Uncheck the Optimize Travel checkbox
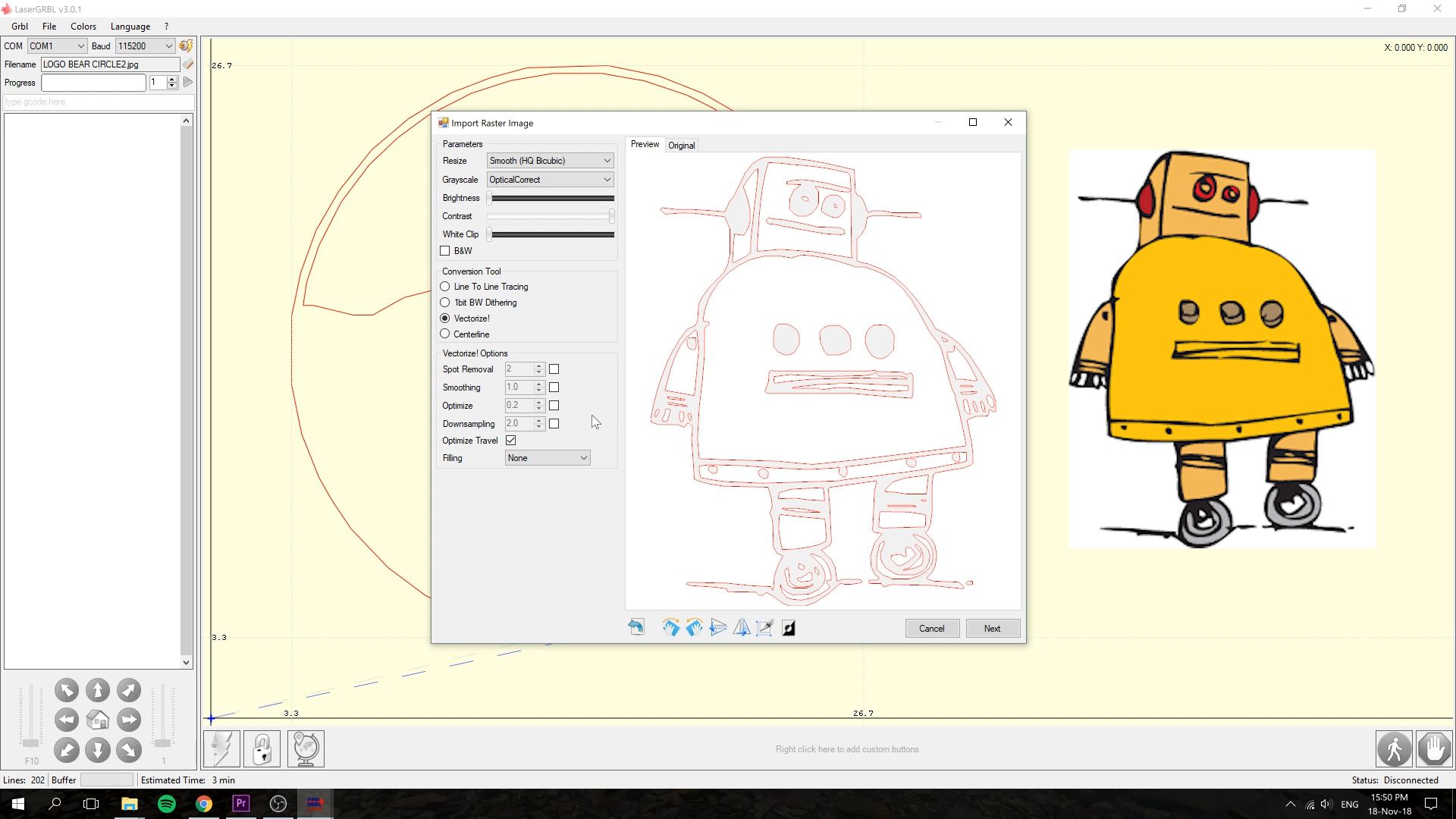1456x819 pixels. [x=511, y=441]
